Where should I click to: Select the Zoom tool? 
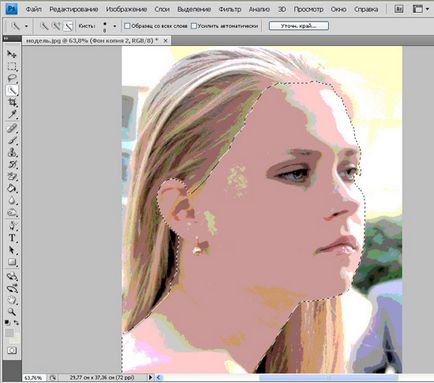click(12, 312)
